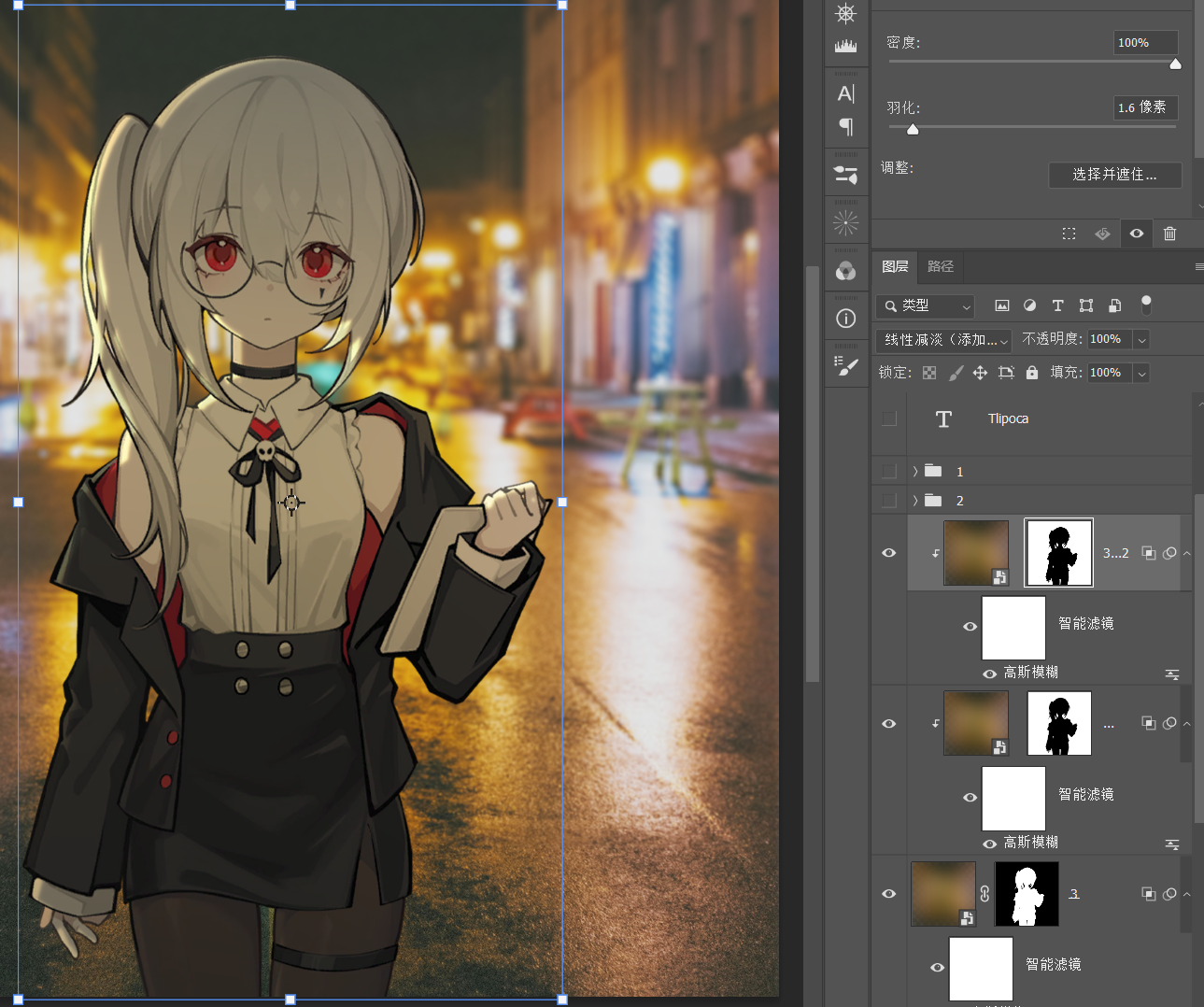Click lock position move icon

click(x=980, y=373)
